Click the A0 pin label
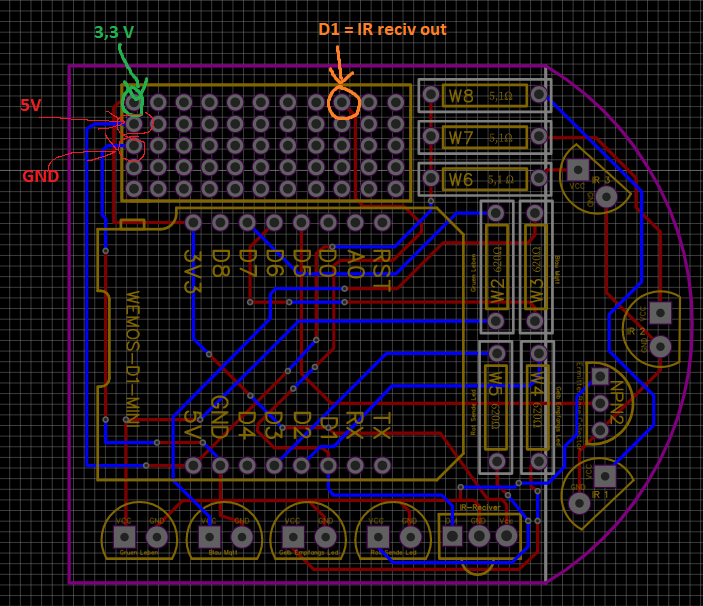 [355, 264]
